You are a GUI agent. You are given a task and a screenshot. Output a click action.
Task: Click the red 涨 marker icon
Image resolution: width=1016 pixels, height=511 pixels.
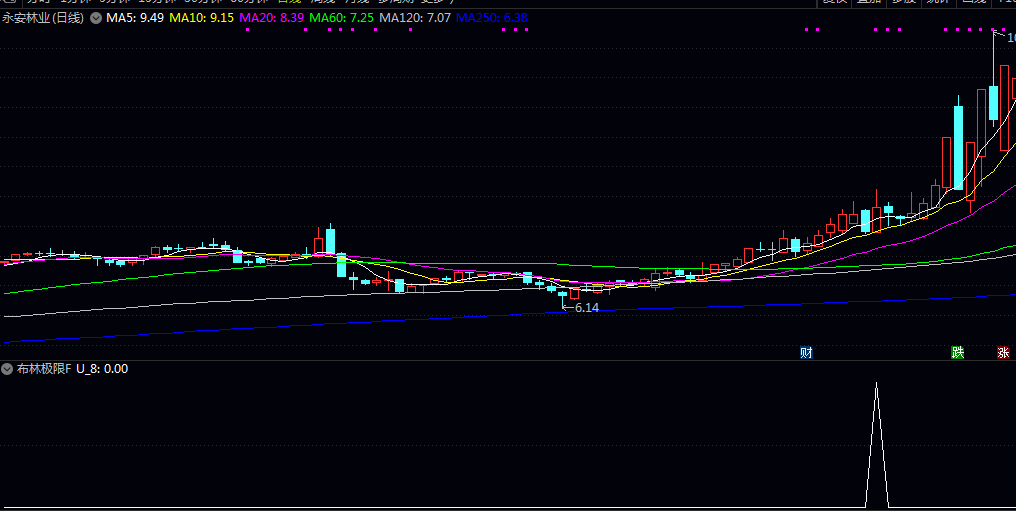[x=1002, y=352]
